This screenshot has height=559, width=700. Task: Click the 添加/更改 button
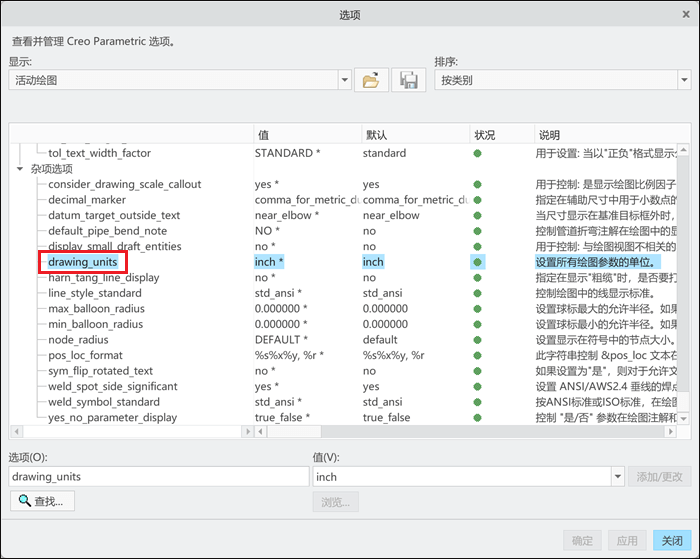click(659, 476)
